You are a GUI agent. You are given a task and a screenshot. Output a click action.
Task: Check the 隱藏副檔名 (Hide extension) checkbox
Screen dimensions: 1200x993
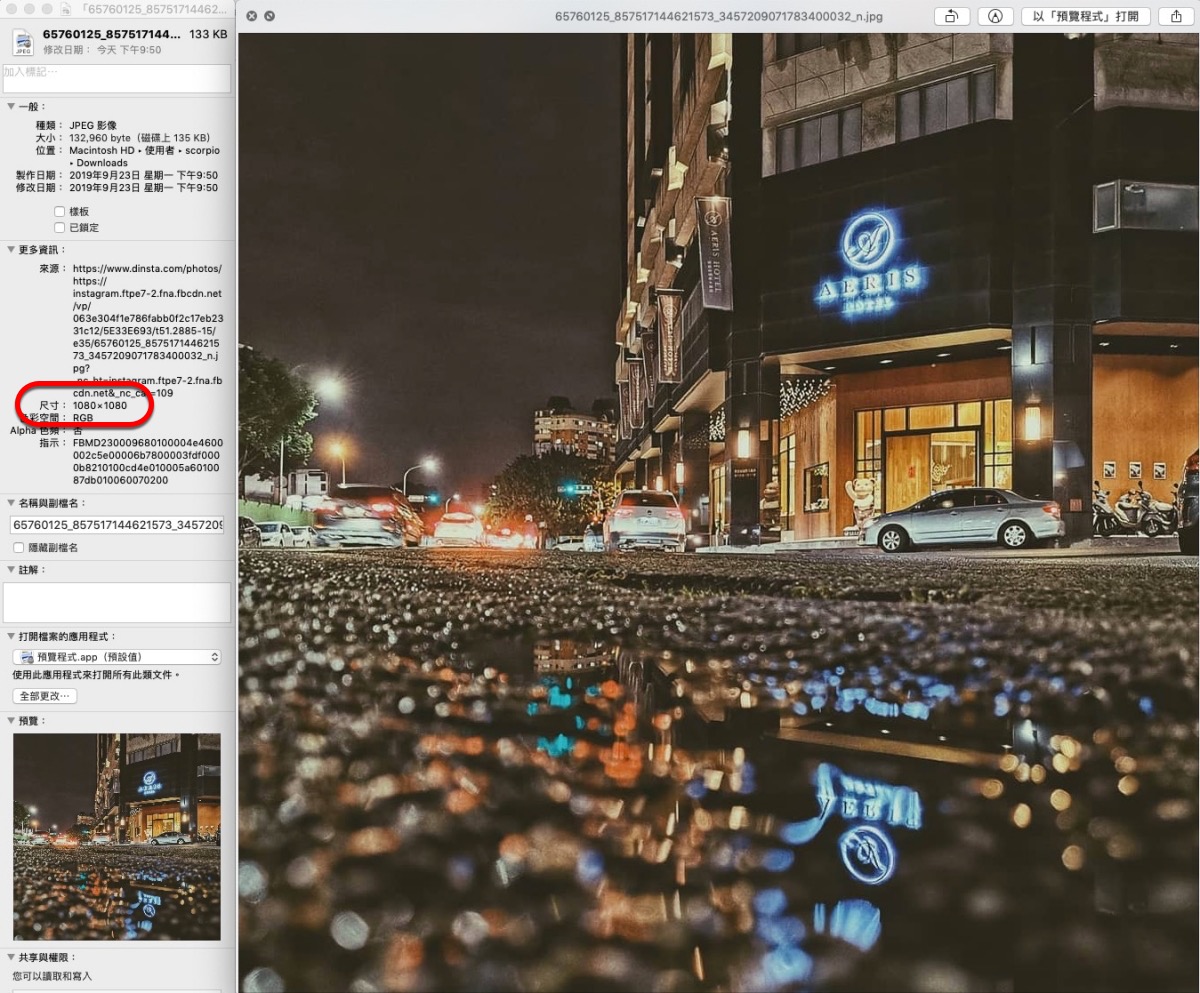[19, 548]
